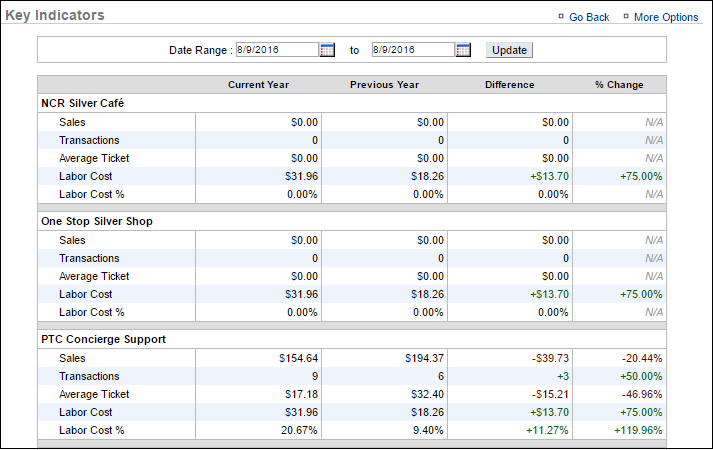Click the Sales label under NCR Silver Café
Image resolution: width=713 pixels, height=450 pixels.
tap(72, 122)
